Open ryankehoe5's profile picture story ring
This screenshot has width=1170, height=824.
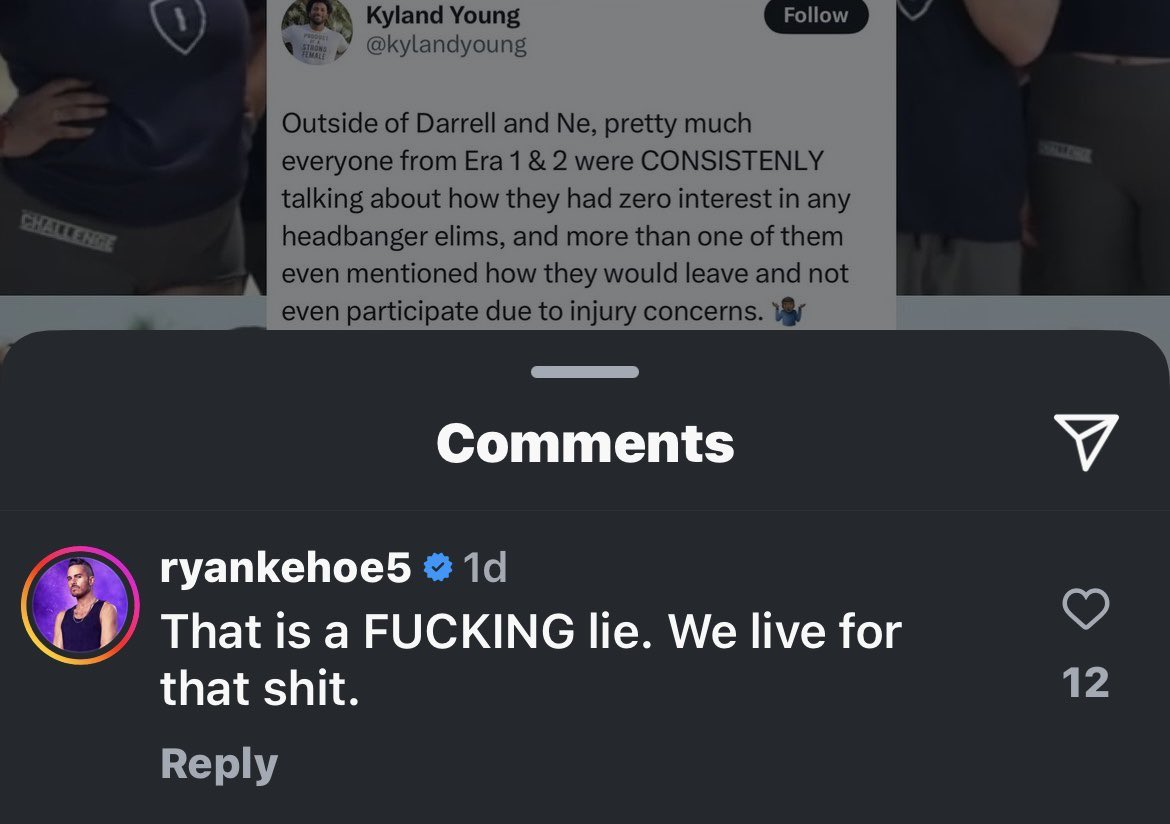(81, 605)
